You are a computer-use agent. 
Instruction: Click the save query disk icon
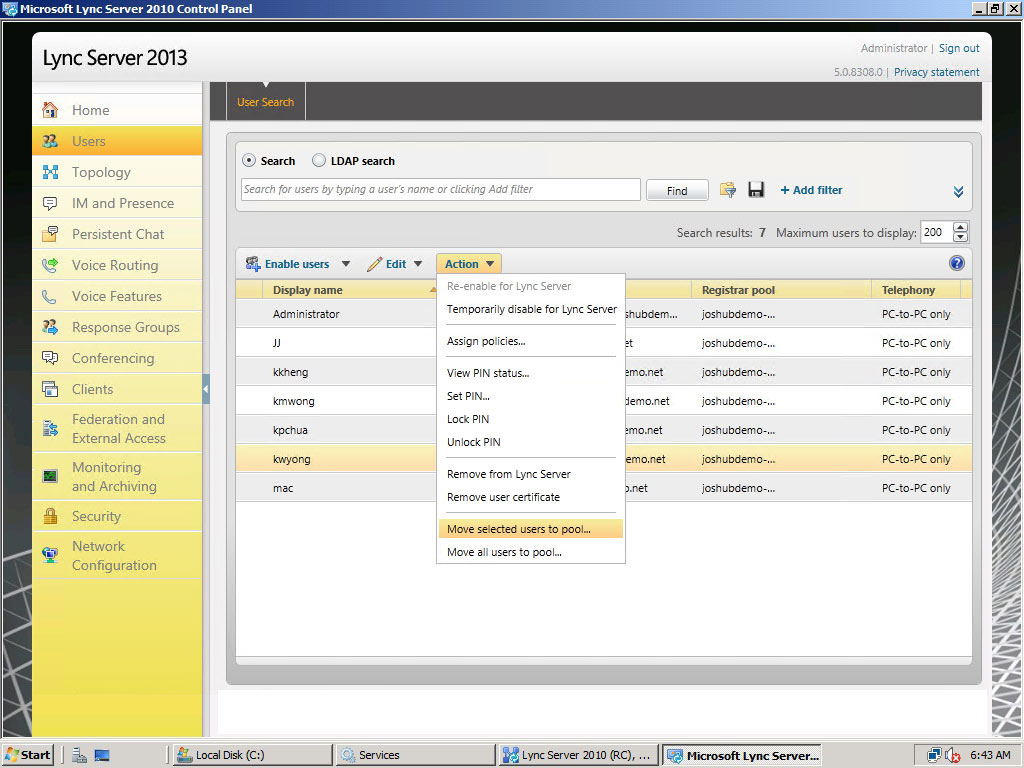click(x=756, y=190)
